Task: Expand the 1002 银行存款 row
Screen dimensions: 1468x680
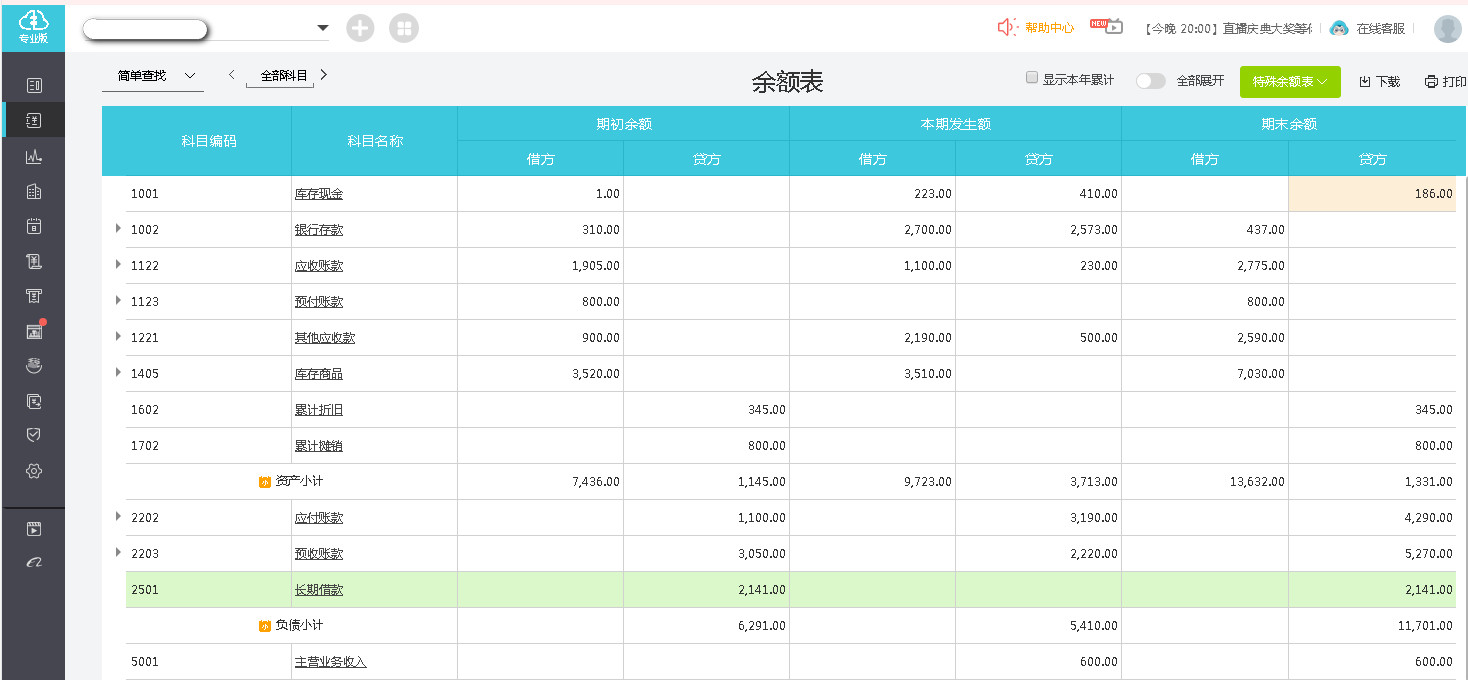Action: click(x=118, y=229)
